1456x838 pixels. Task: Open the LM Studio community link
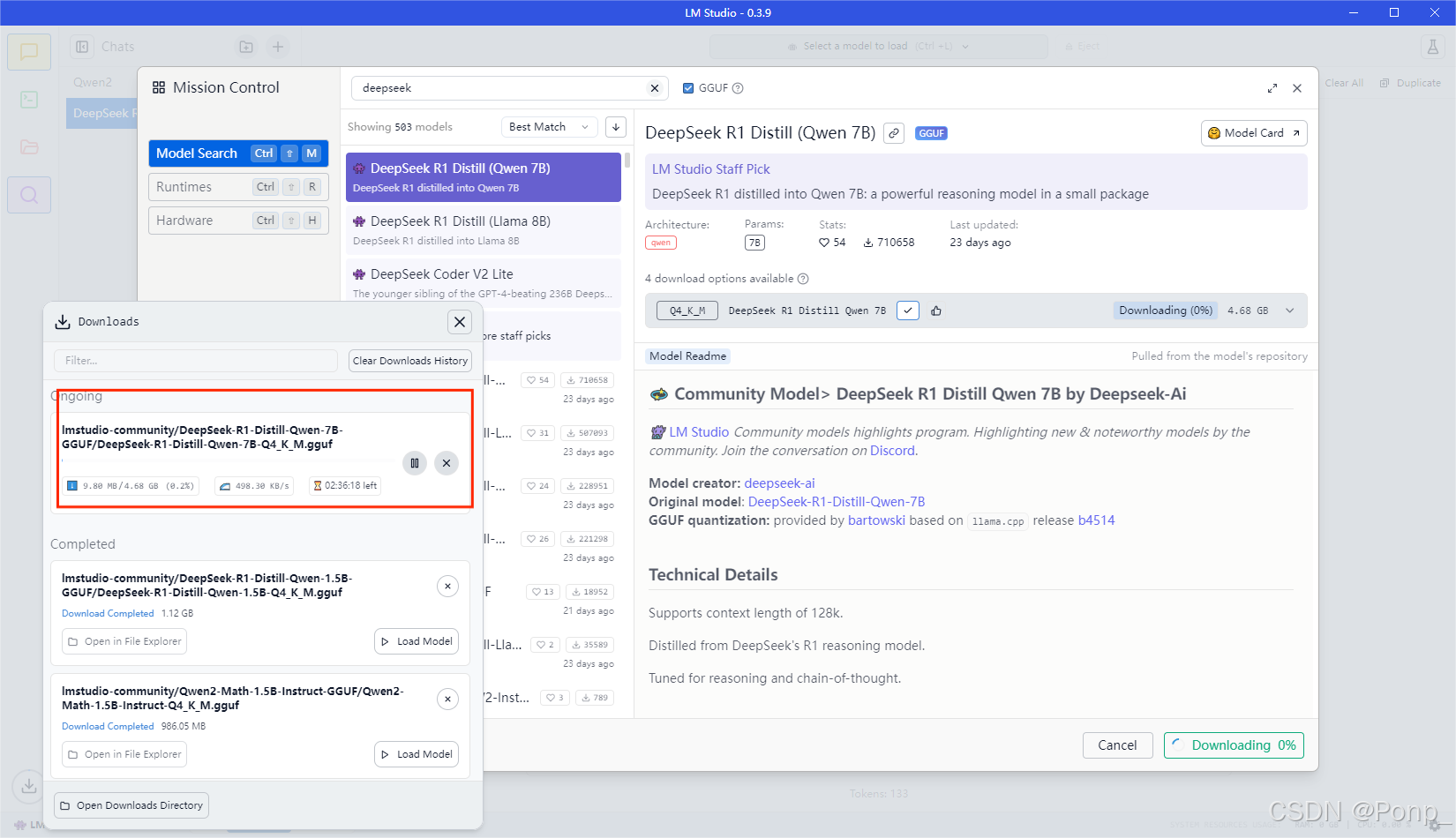point(699,432)
